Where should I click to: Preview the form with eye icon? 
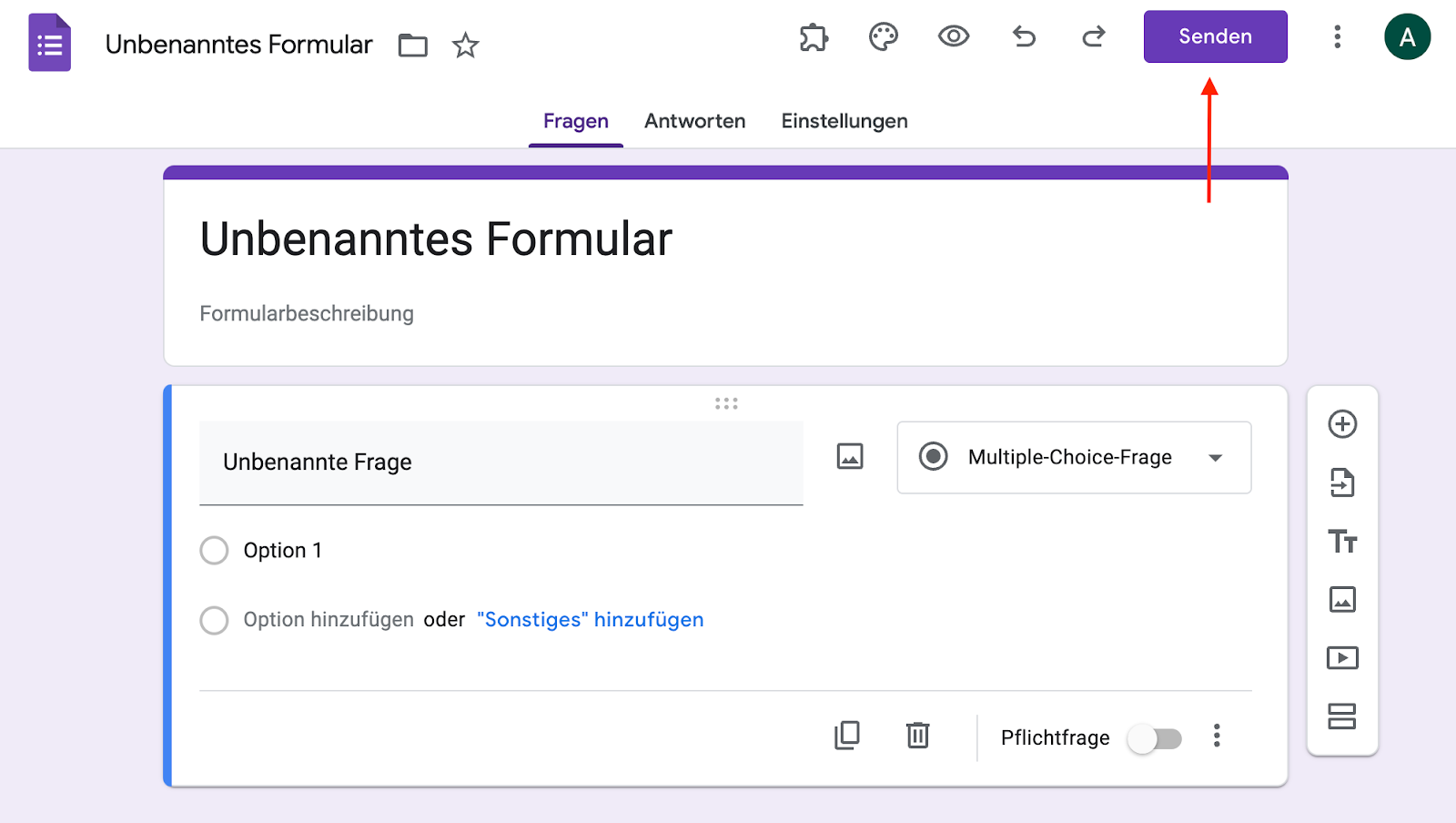[953, 37]
